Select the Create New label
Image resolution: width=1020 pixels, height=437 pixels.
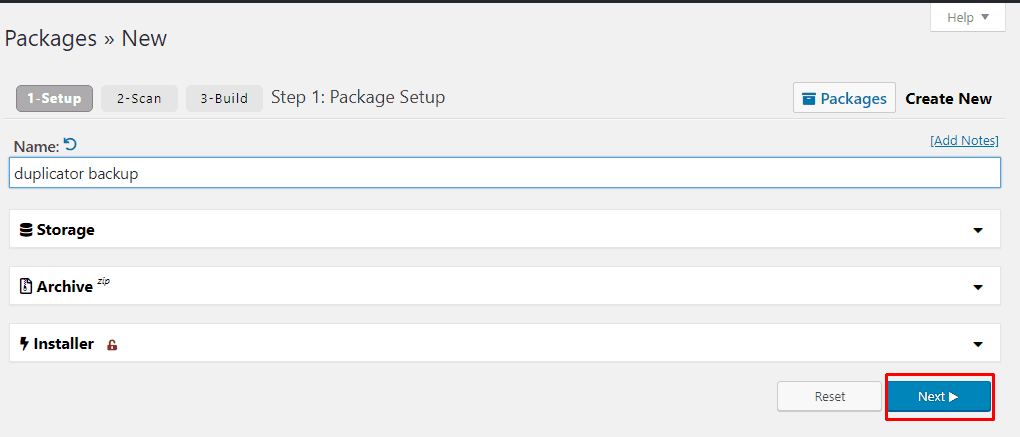pos(948,99)
